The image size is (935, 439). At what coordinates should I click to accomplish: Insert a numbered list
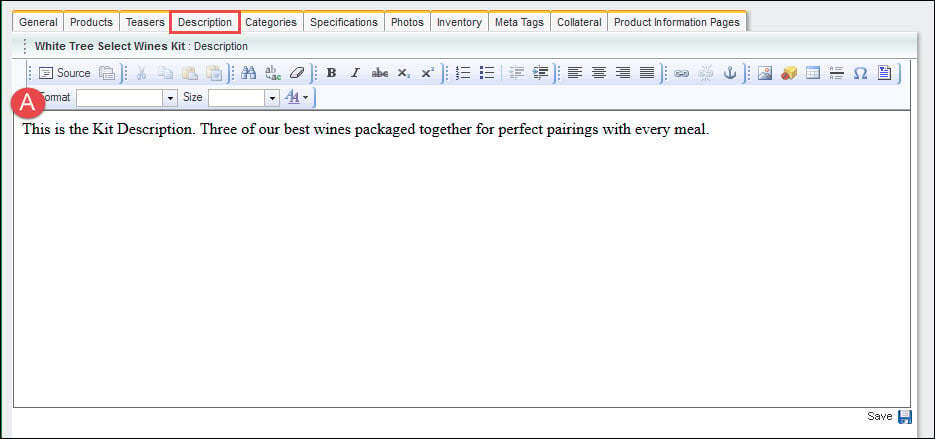[463, 73]
